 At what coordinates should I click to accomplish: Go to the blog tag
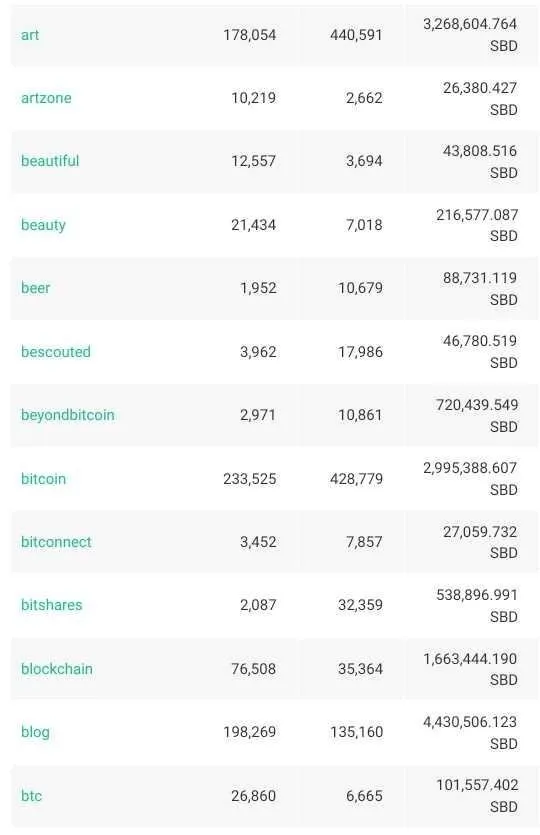point(35,732)
